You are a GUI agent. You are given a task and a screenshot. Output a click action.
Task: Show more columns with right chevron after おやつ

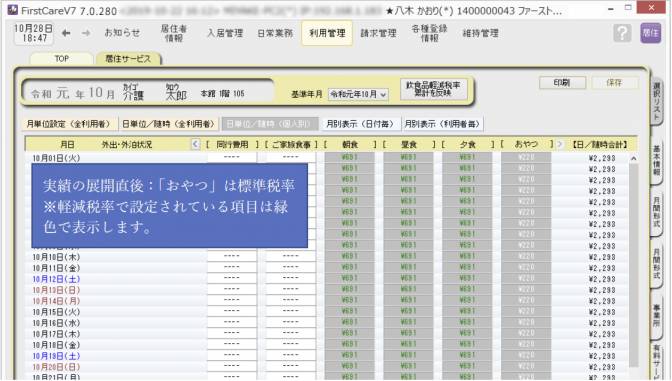560,144
